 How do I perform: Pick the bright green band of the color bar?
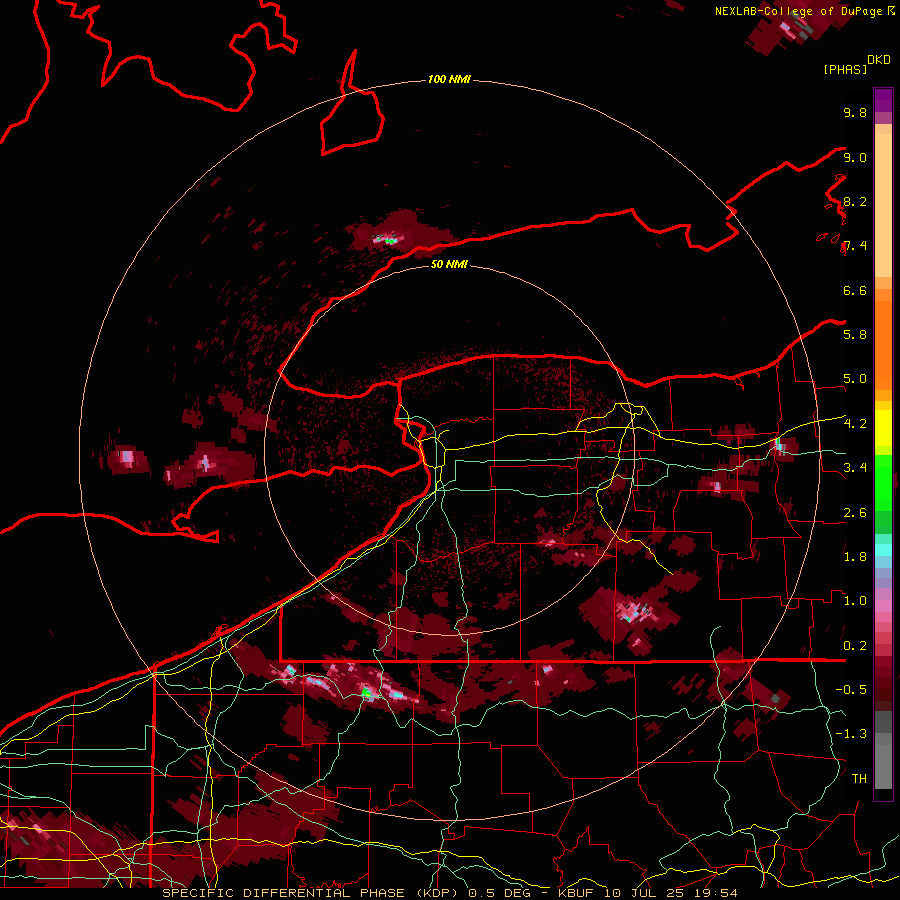[883, 482]
